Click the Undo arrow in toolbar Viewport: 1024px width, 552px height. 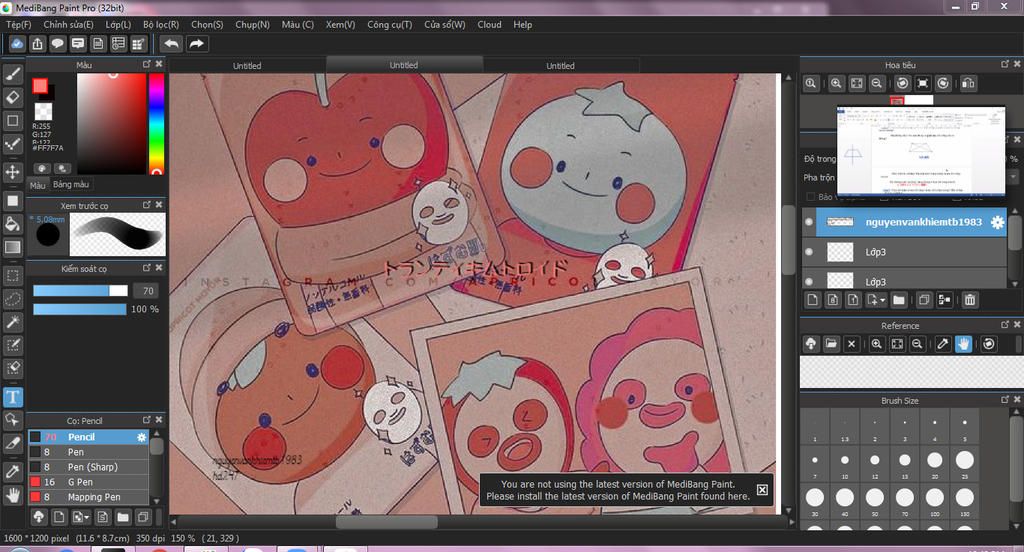coord(171,44)
